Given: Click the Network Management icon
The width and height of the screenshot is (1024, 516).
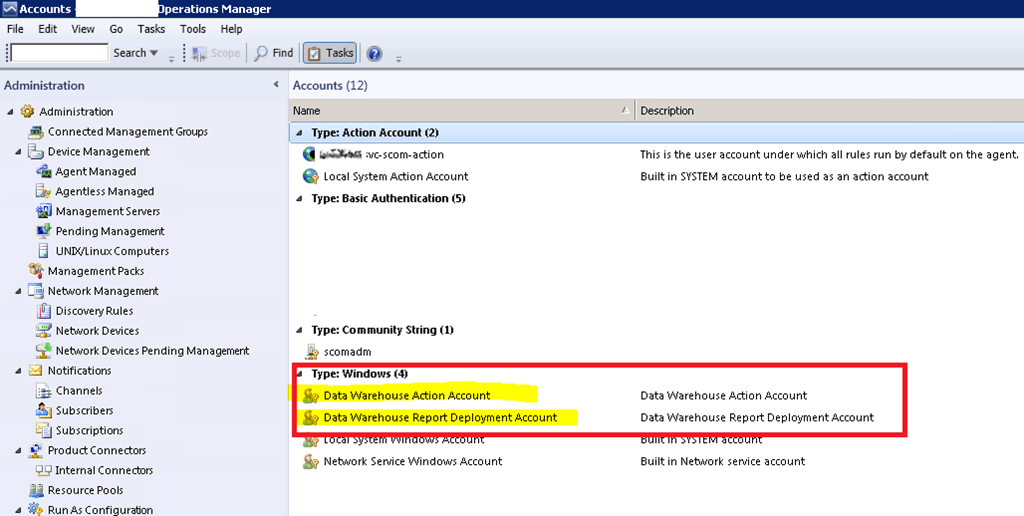Looking at the screenshot, I should (x=36, y=291).
